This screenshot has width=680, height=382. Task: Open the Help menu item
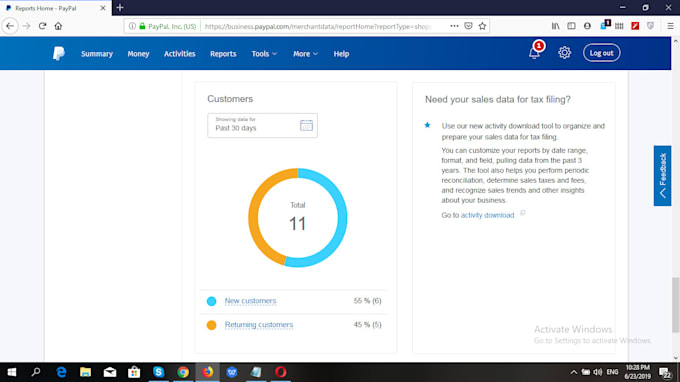(x=341, y=54)
